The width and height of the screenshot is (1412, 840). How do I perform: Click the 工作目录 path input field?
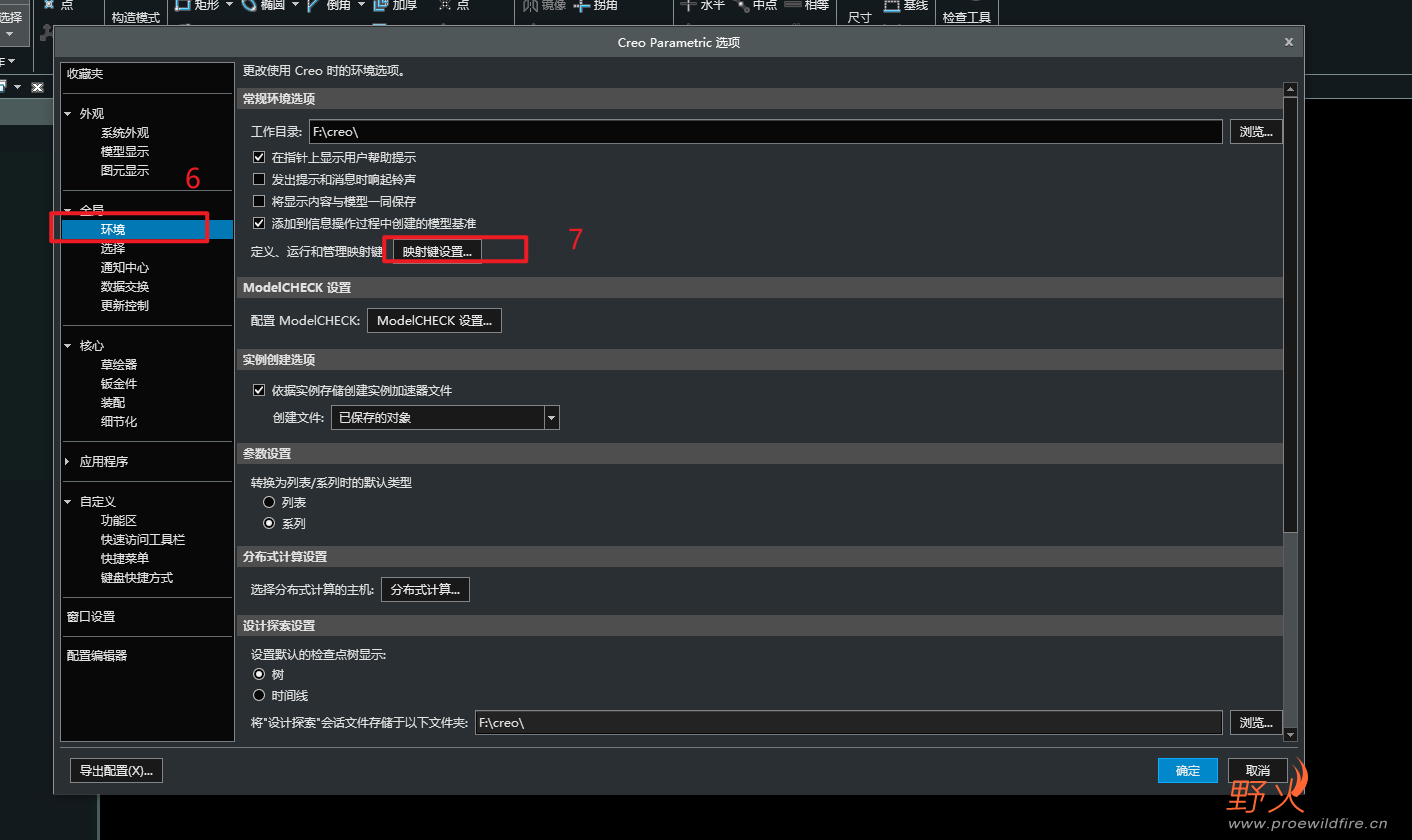coord(766,132)
